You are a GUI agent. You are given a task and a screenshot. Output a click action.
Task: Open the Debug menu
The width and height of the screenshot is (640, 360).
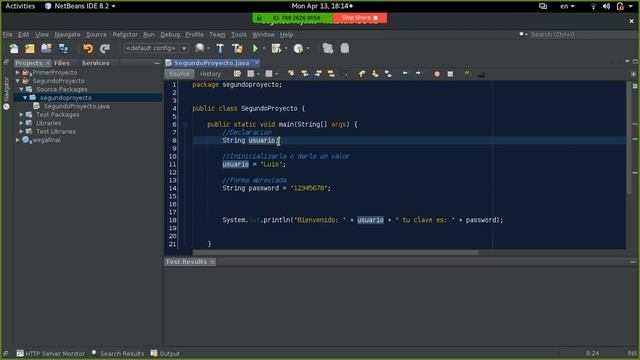pos(170,35)
